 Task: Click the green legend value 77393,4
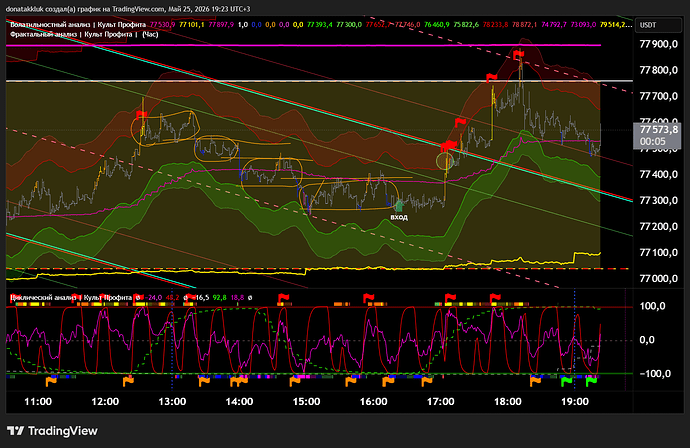(319, 25)
